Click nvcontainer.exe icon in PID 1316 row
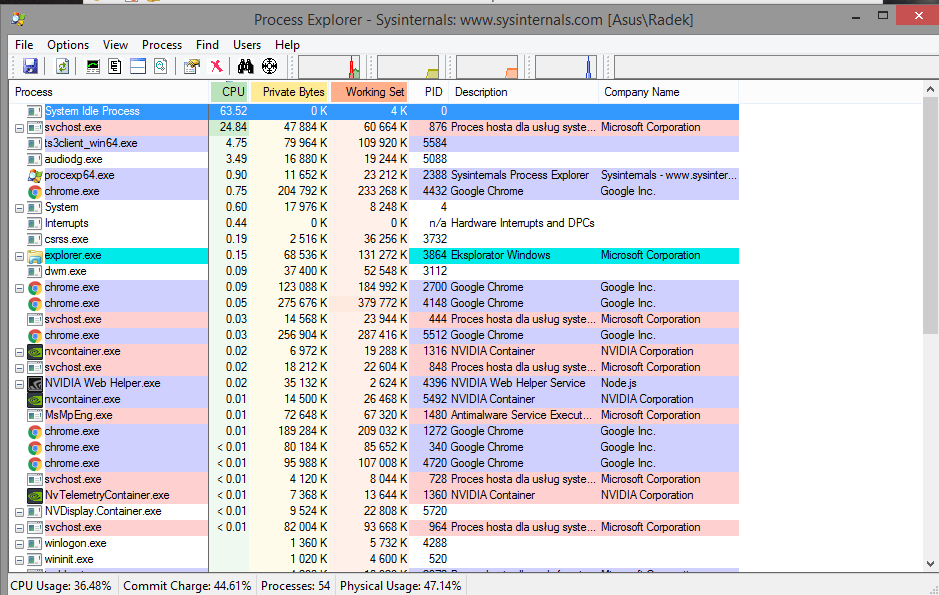 coord(35,351)
